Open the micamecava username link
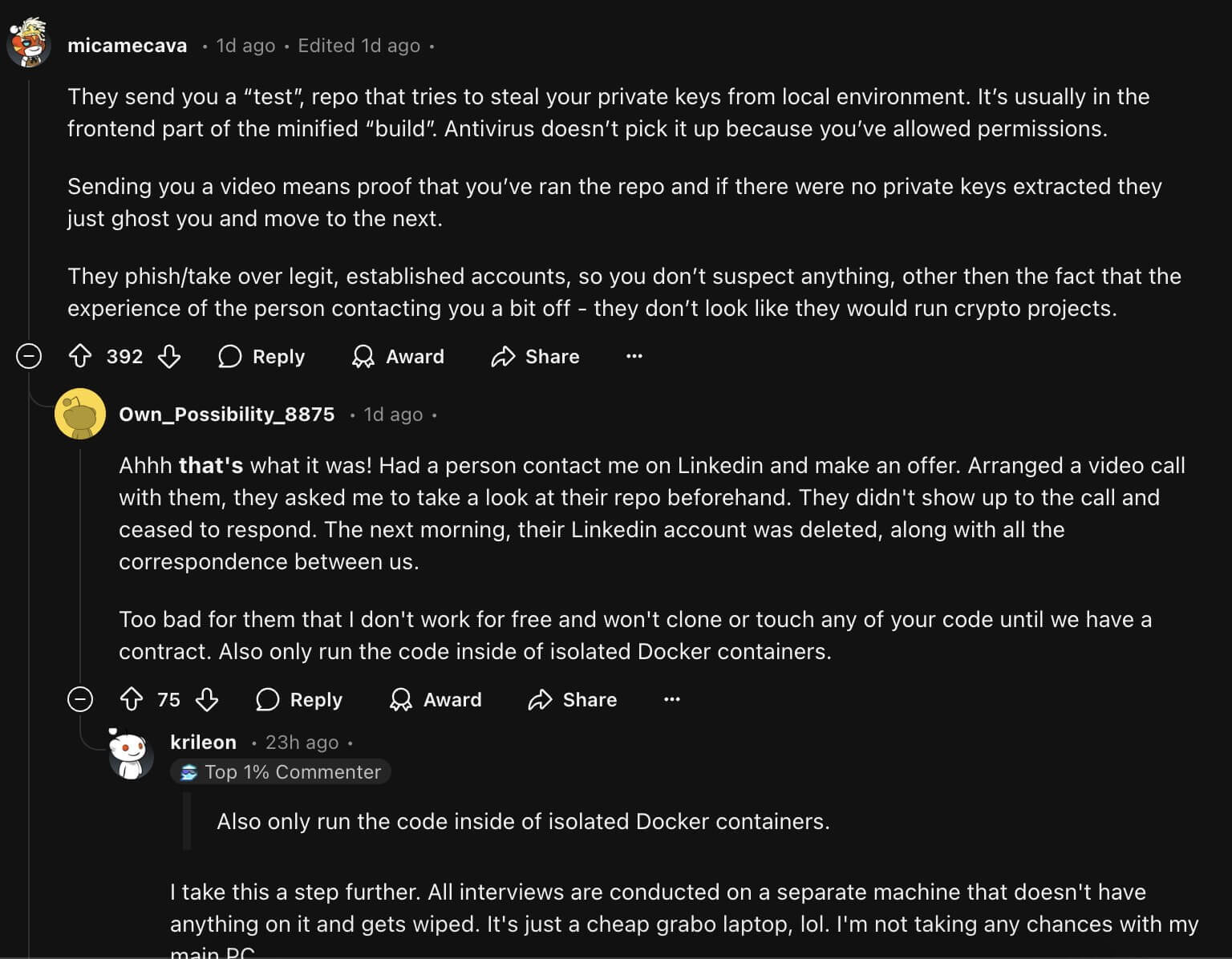The image size is (1232, 959). pos(127,46)
